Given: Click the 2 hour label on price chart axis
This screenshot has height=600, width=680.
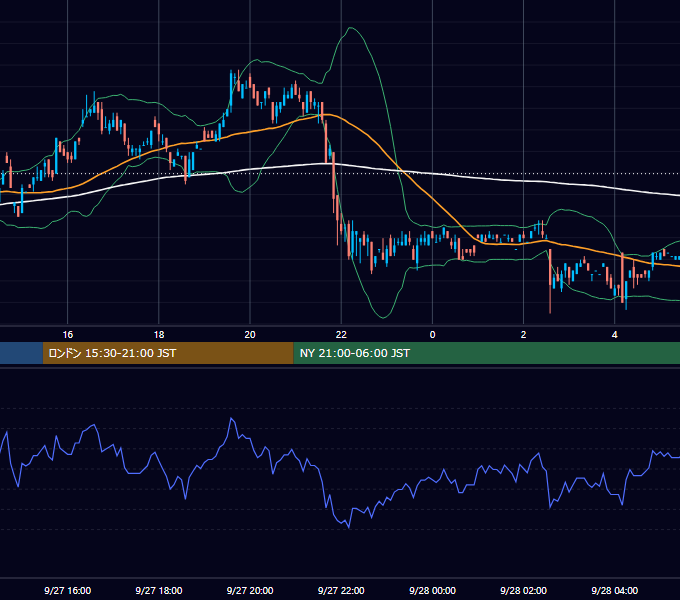Looking at the screenshot, I should [523, 335].
